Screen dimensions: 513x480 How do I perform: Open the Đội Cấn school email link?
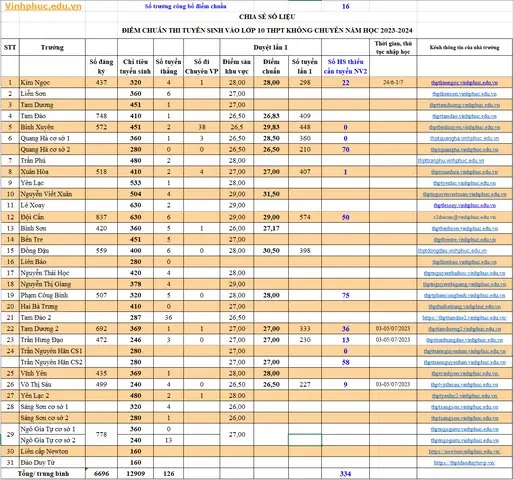point(464,217)
